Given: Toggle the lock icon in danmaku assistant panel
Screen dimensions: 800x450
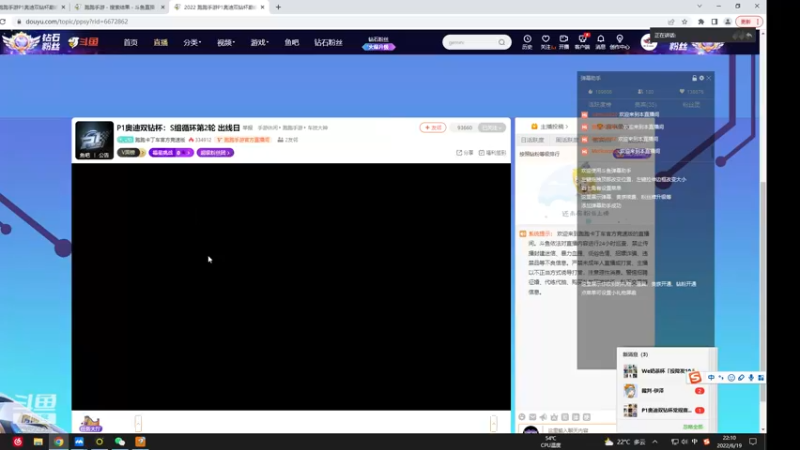Looking at the screenshot, I should 694,78.
